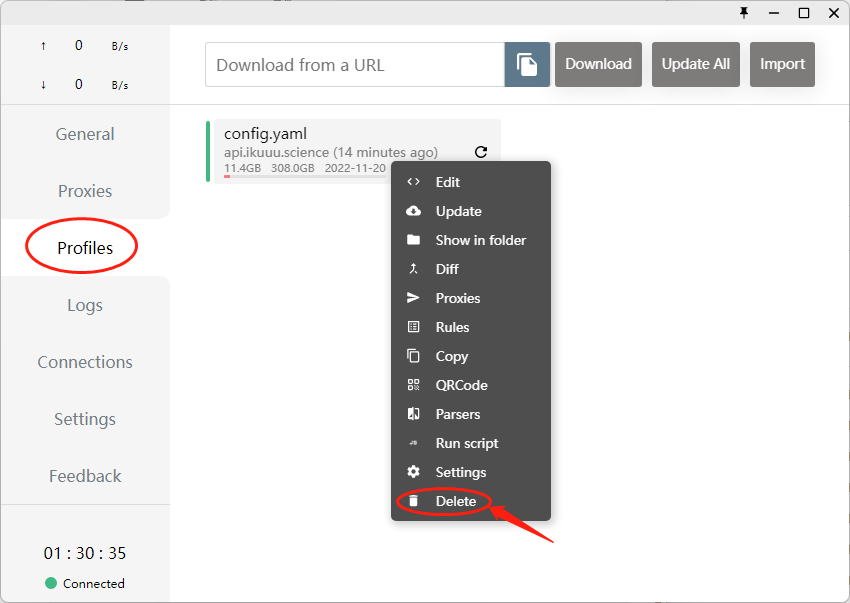The image size is (850, 603).
Task: Click the Download button
Action: pos(598,65)
